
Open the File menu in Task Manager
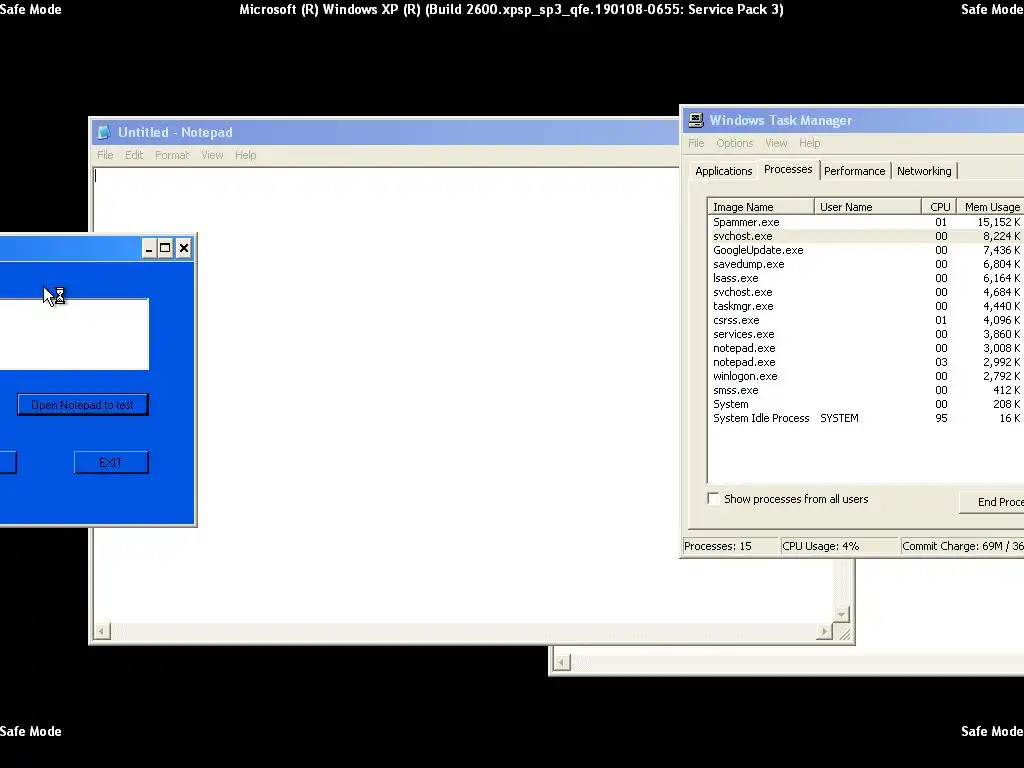pos(696,143)
